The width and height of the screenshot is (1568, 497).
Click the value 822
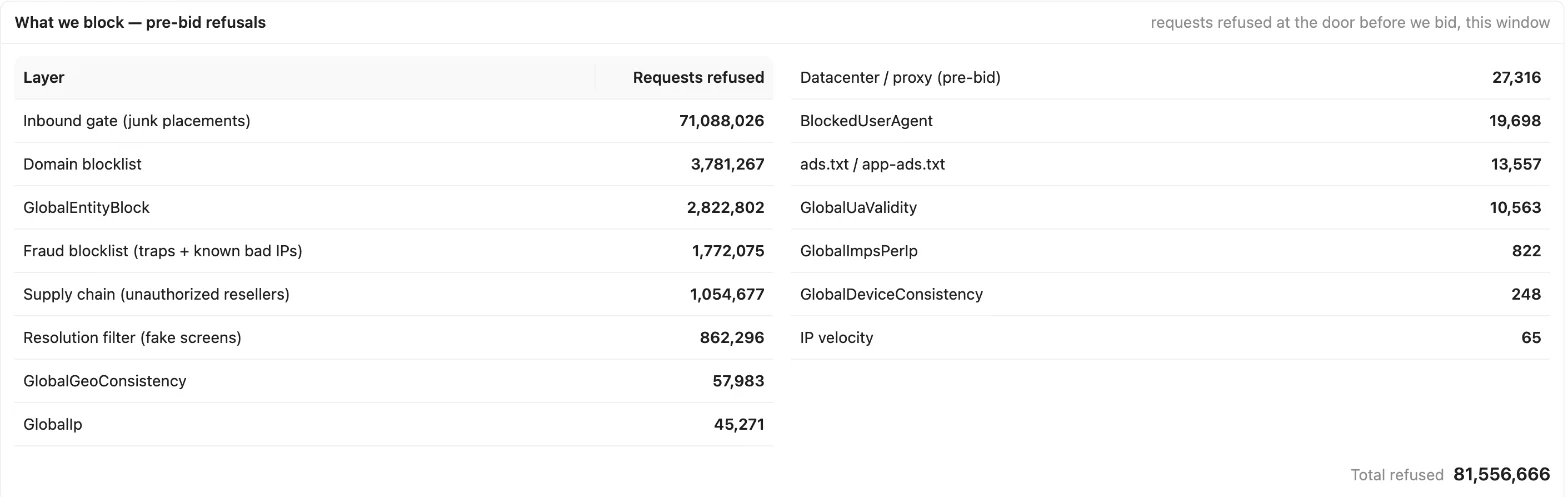1527,251
